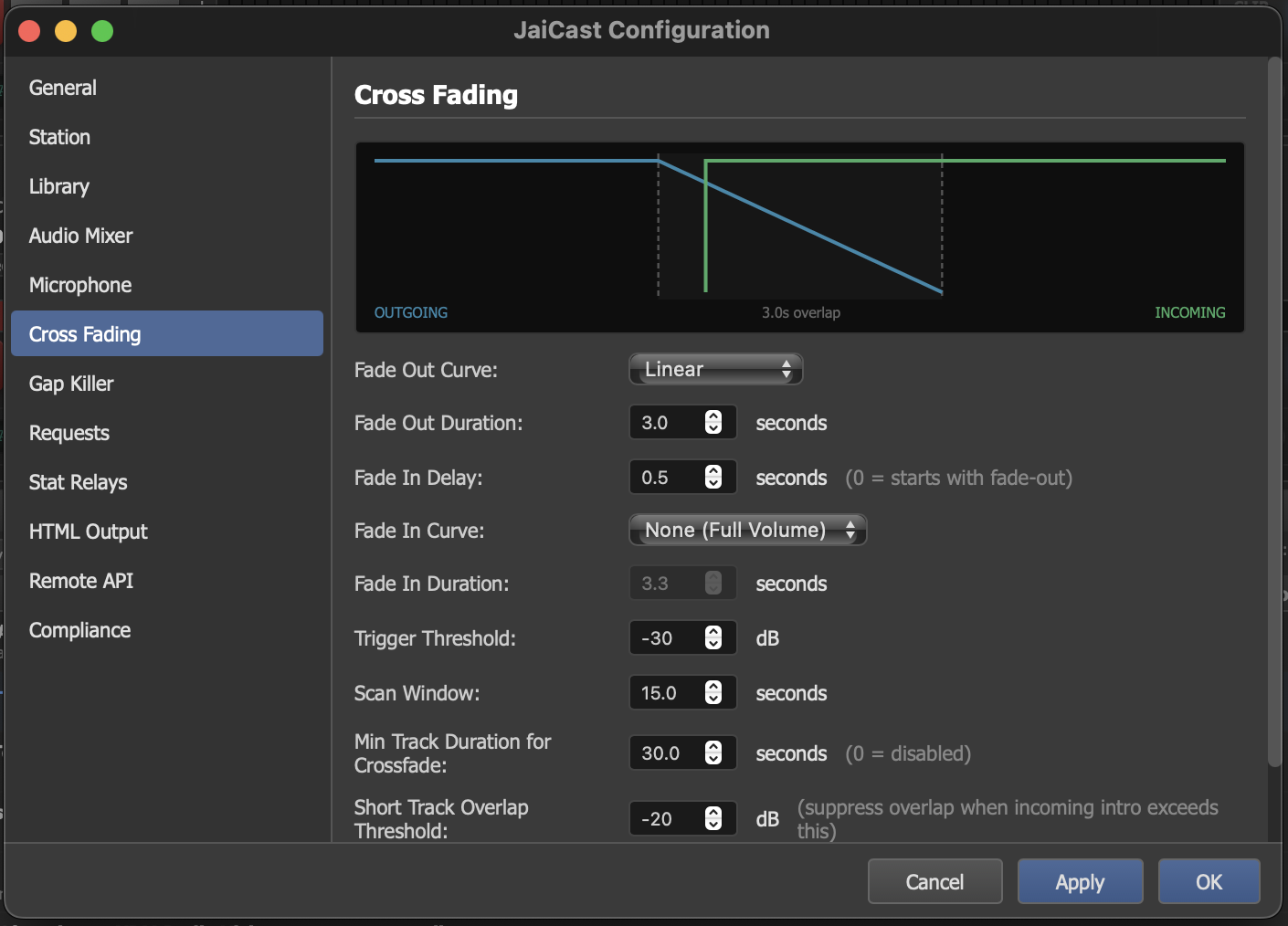Image resolution: width=1288 pixels, height=926 pixels.
Task: Open the Fade Out Curve dropdown
Action: 716,369
